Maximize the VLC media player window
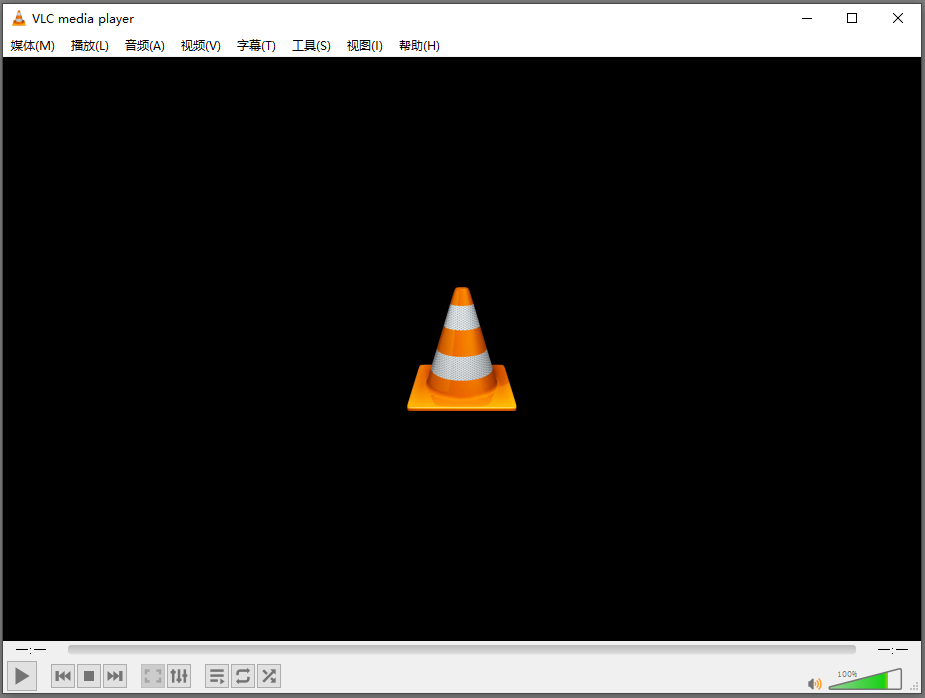The width and height of the screenshot is (925, 698). (x=852, y=18)
